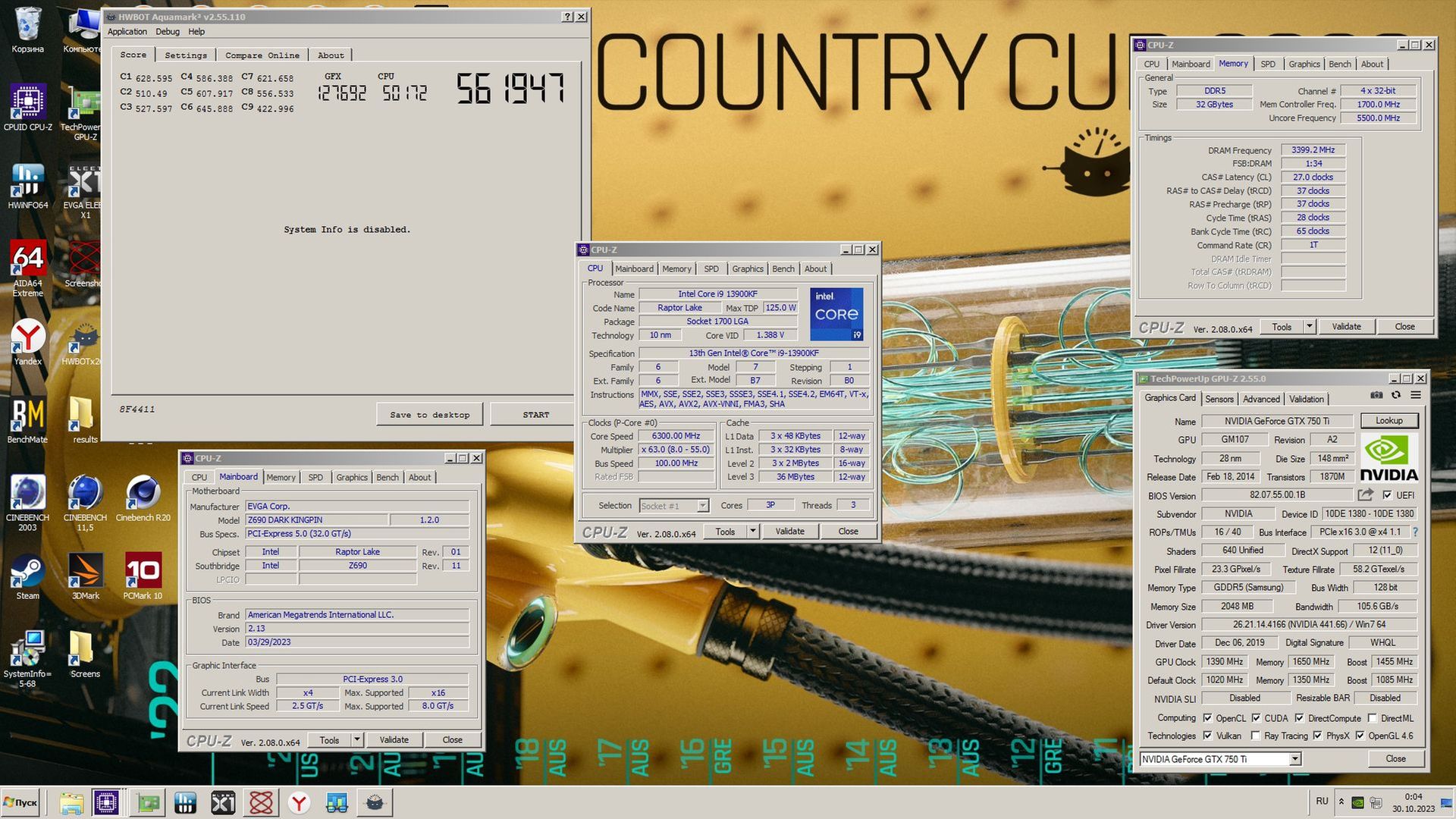The image size is (1456, 819).
Task: Open the Recycle Bin desktop icon
Action: coord(27,29)
